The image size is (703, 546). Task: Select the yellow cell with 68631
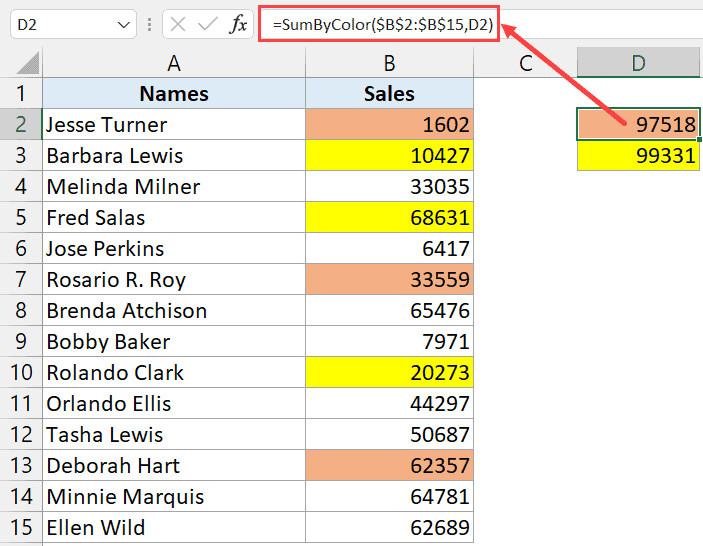click(x=389, y=218)
